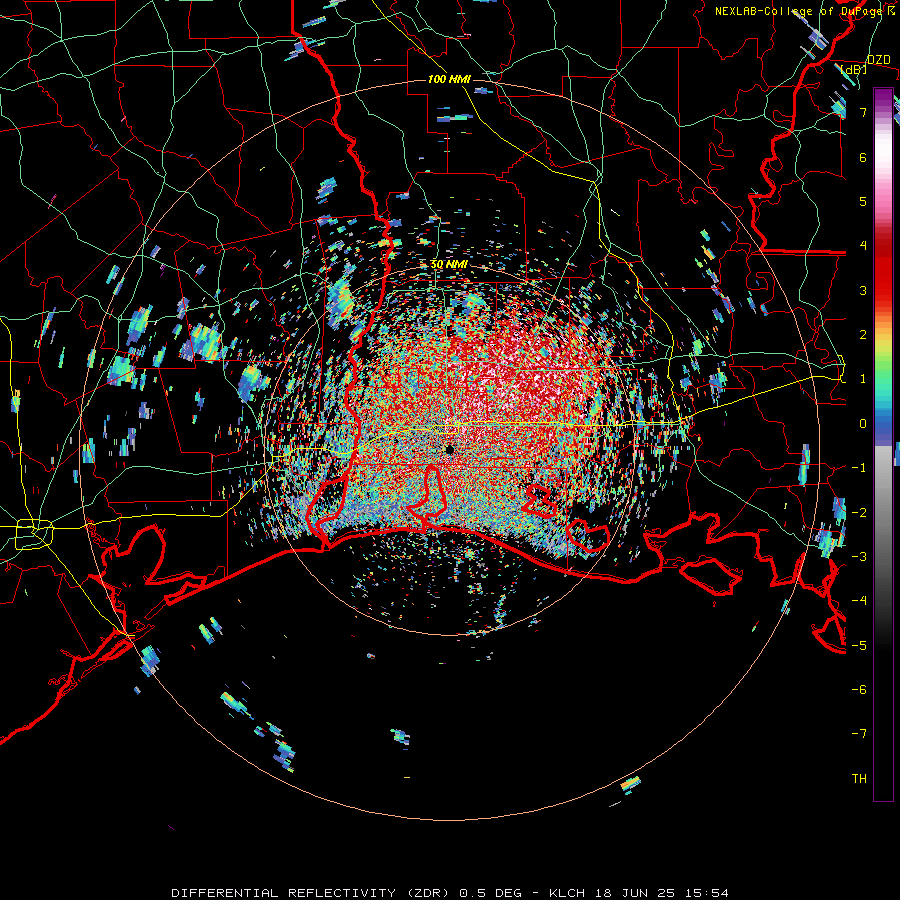This screenshot has height=900, width=900.
Task: Click the -4 value on the color scale
Action: coord(859,601)
